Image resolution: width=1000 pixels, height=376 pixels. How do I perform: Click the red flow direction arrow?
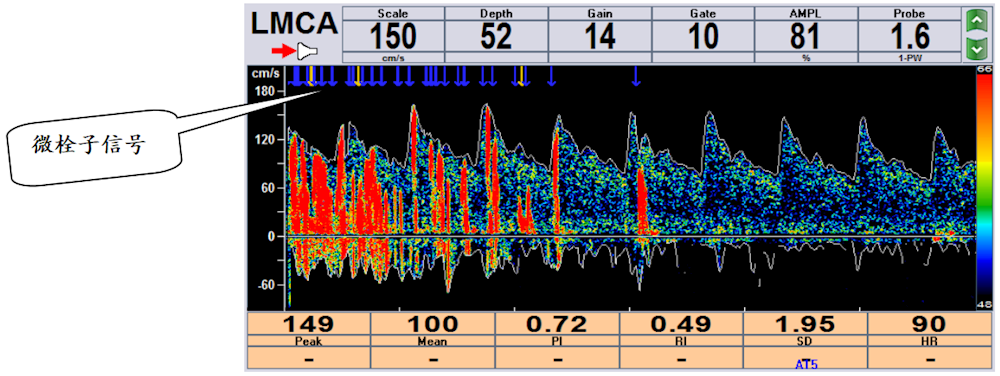point(283,50)
